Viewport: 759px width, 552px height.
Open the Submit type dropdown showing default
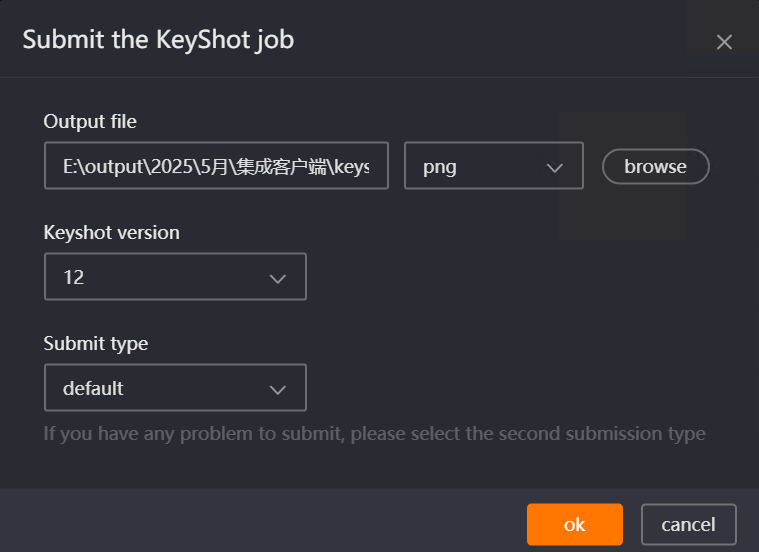pyautogui.click(x=175, y=387)
